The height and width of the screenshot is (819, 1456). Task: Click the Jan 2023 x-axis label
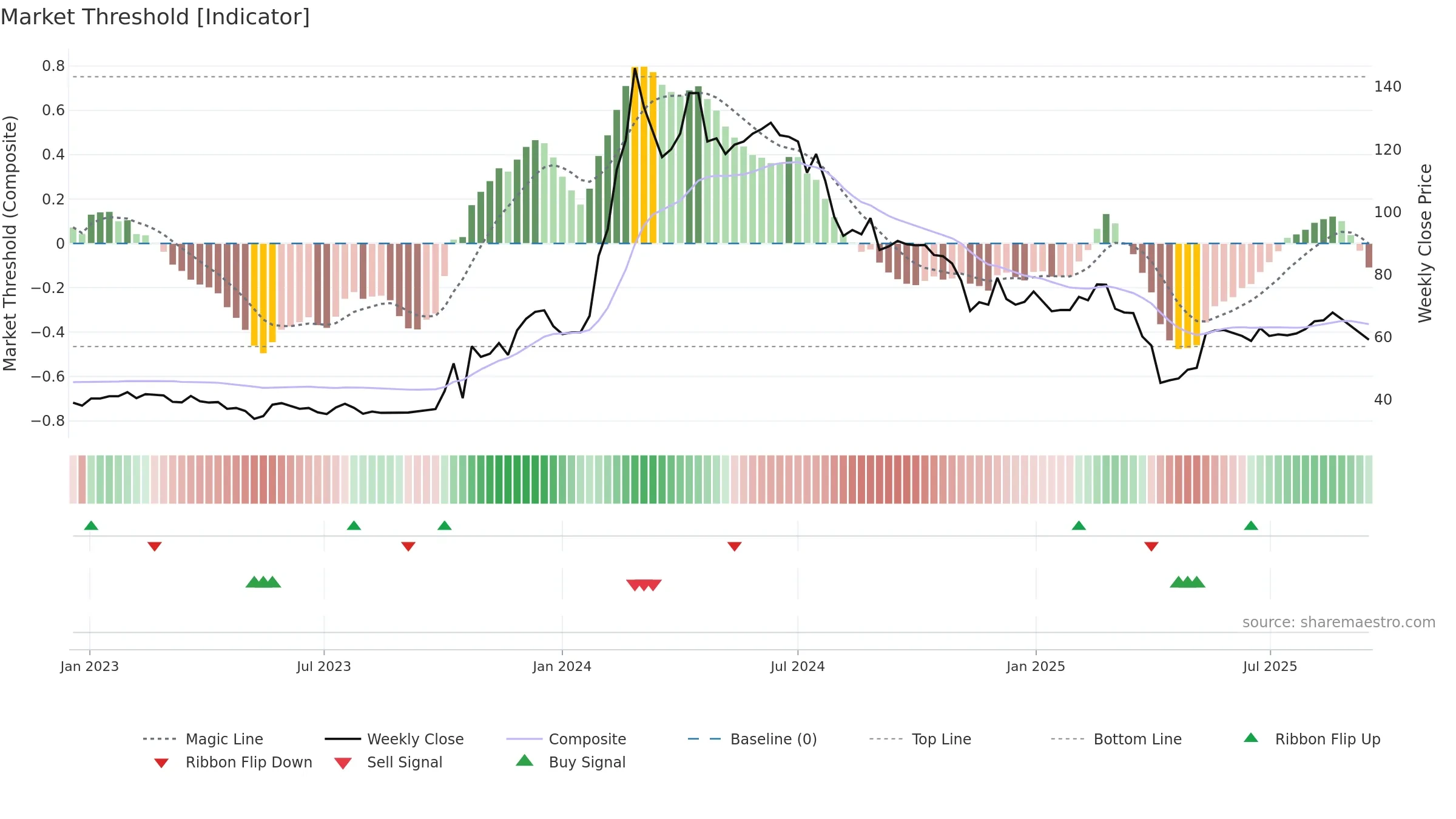click(90, 666)
